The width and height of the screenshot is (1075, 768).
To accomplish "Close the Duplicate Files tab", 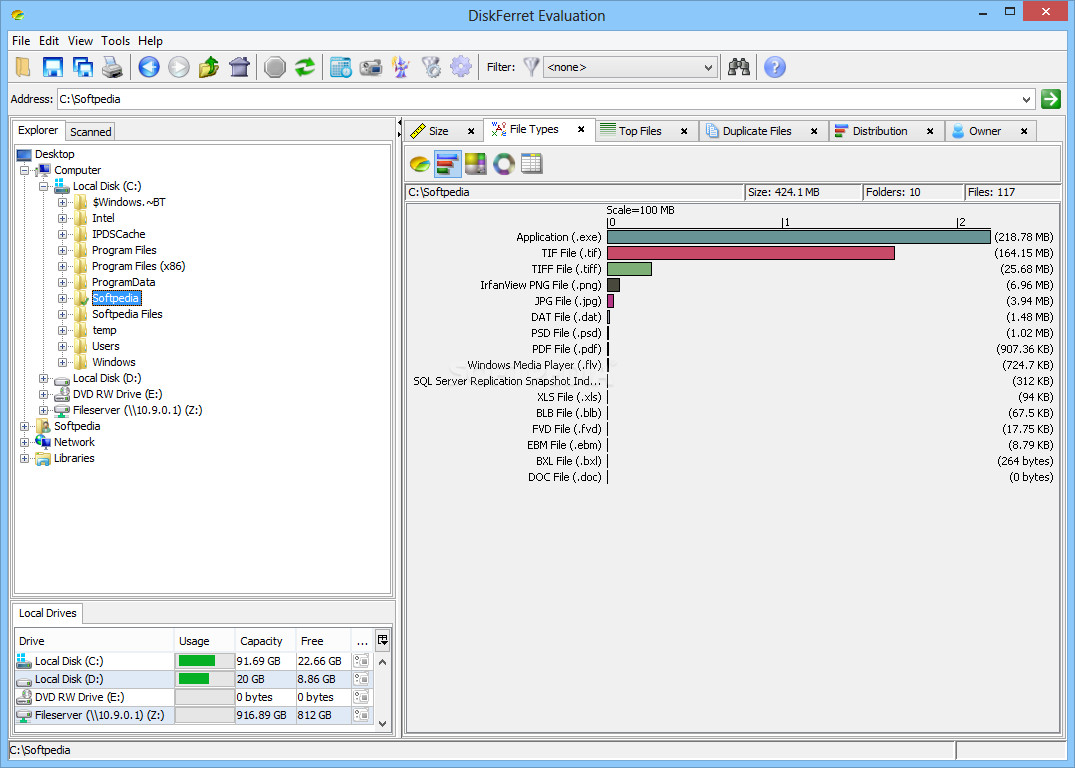I will coord(814,131).
